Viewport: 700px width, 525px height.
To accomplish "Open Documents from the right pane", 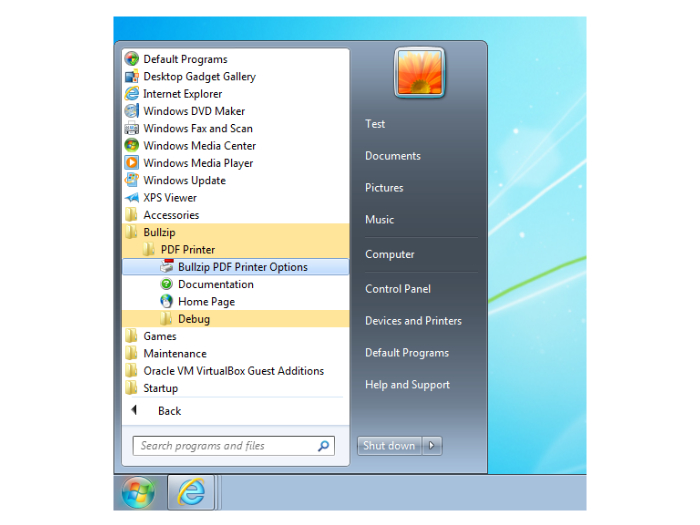I will [393, 156].
